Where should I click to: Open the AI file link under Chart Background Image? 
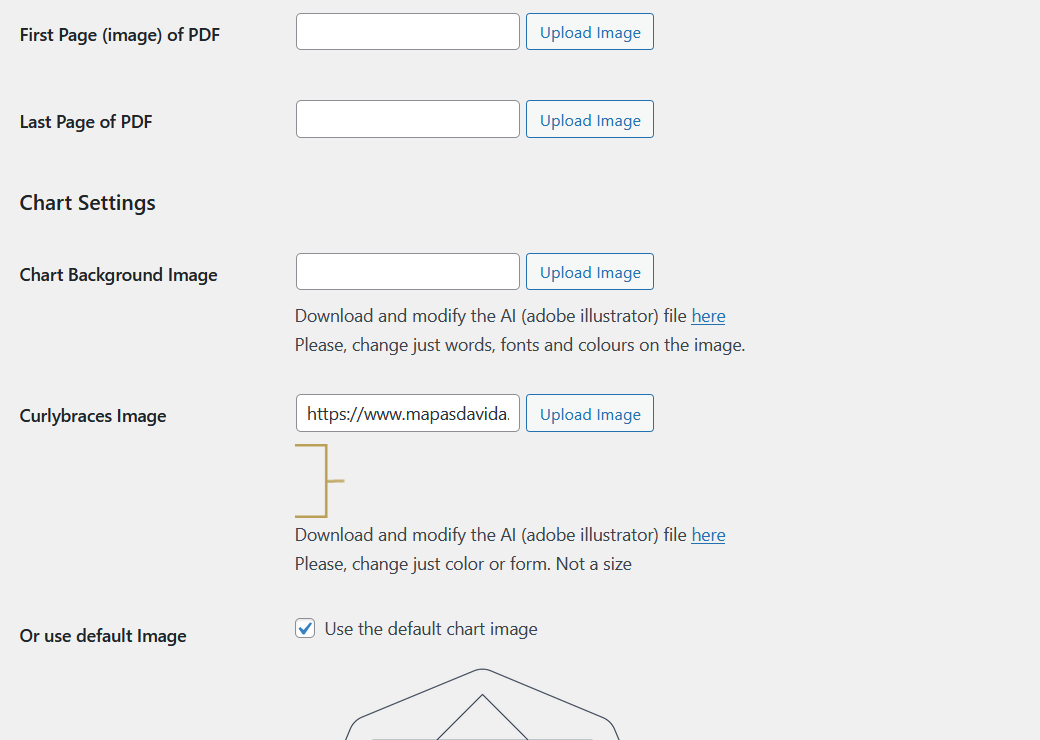point(708,315)
